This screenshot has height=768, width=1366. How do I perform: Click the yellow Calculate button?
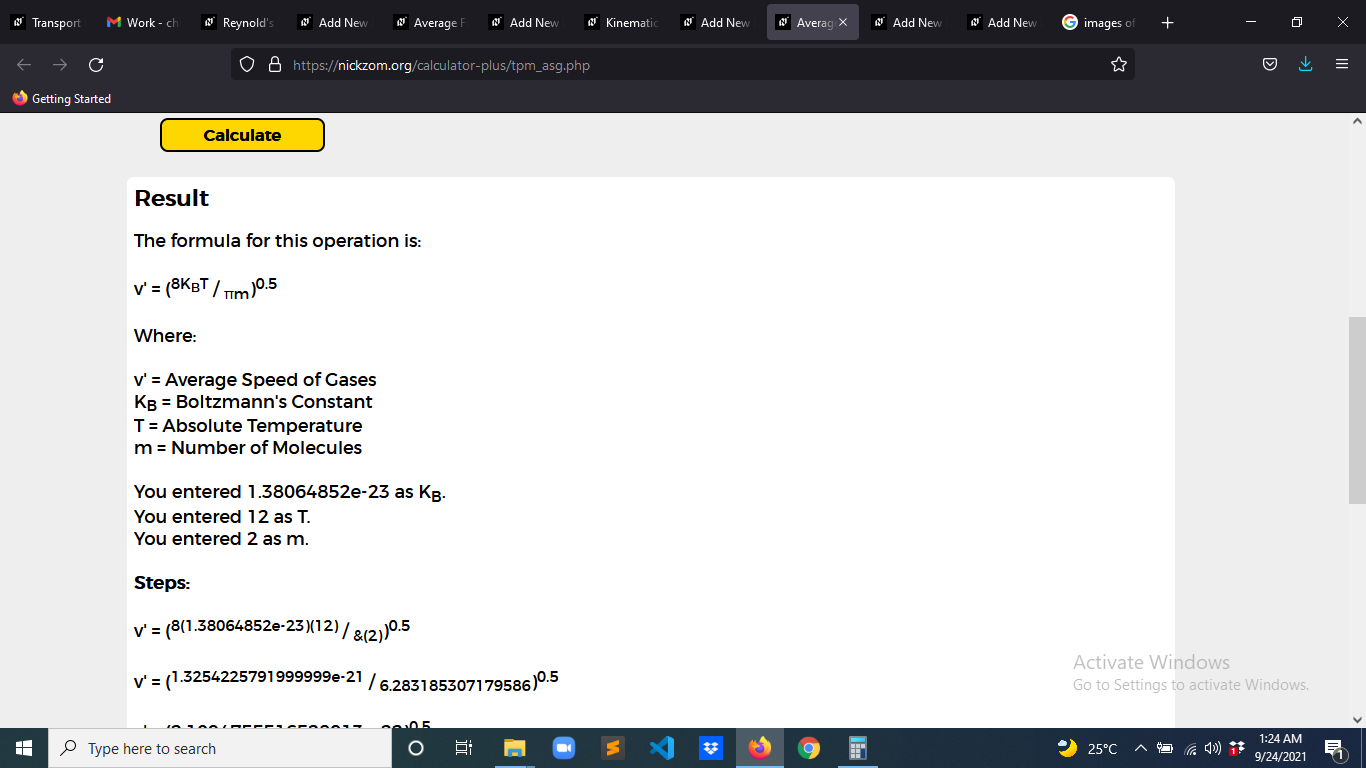(242, 135)
